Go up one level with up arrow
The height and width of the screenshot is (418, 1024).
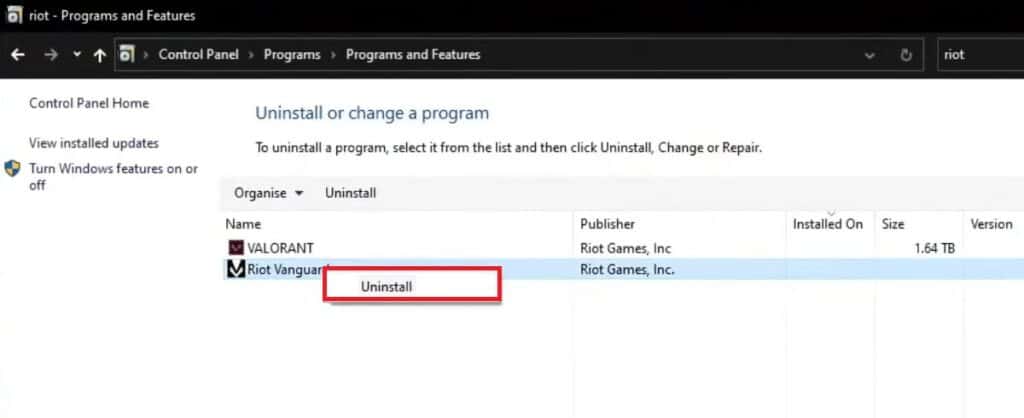(x=99, y=56)
